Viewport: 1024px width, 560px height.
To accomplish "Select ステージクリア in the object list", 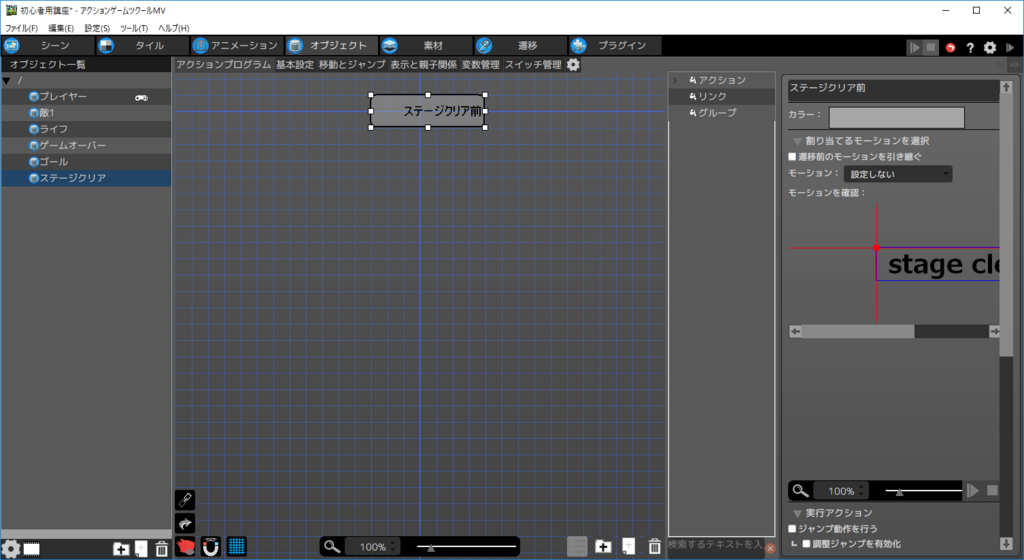I will [x=86, y=178].
